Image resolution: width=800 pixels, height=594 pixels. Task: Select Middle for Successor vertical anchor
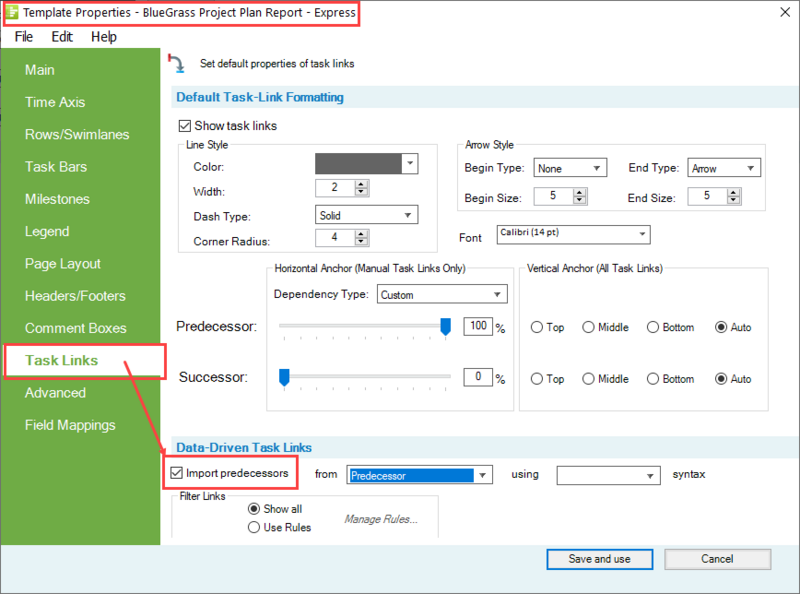(x=588, y=379)
